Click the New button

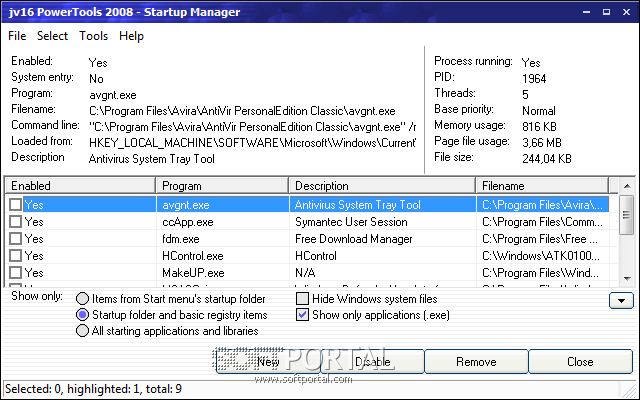pos(268,362)
